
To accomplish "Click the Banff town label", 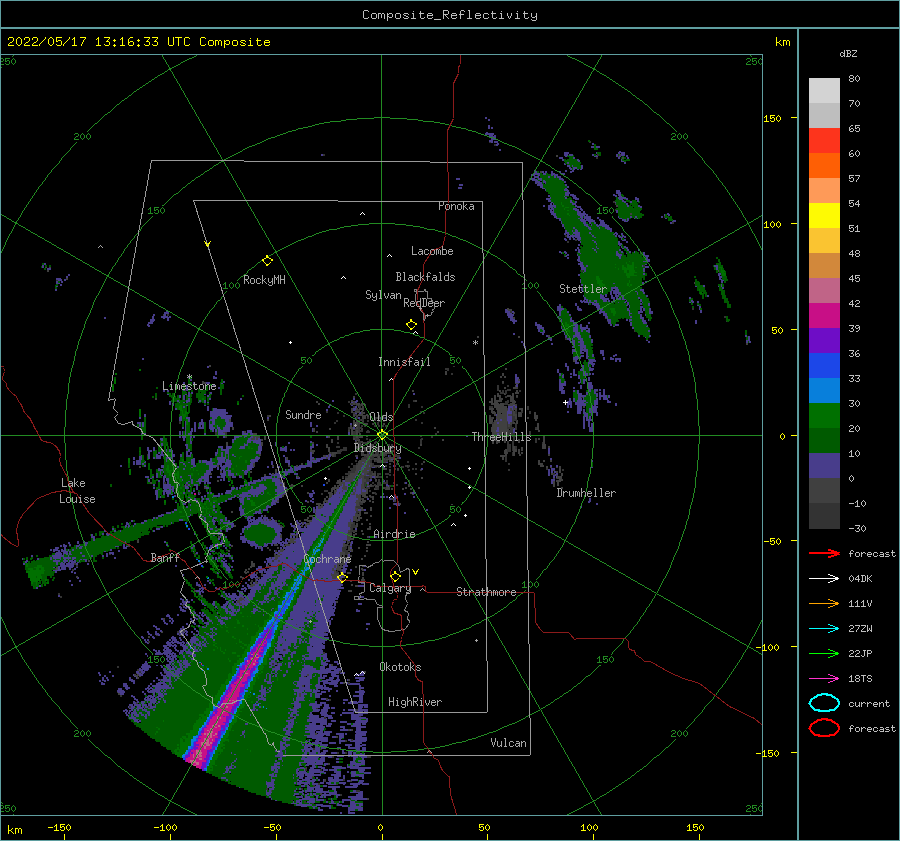I will coord(165,557).
